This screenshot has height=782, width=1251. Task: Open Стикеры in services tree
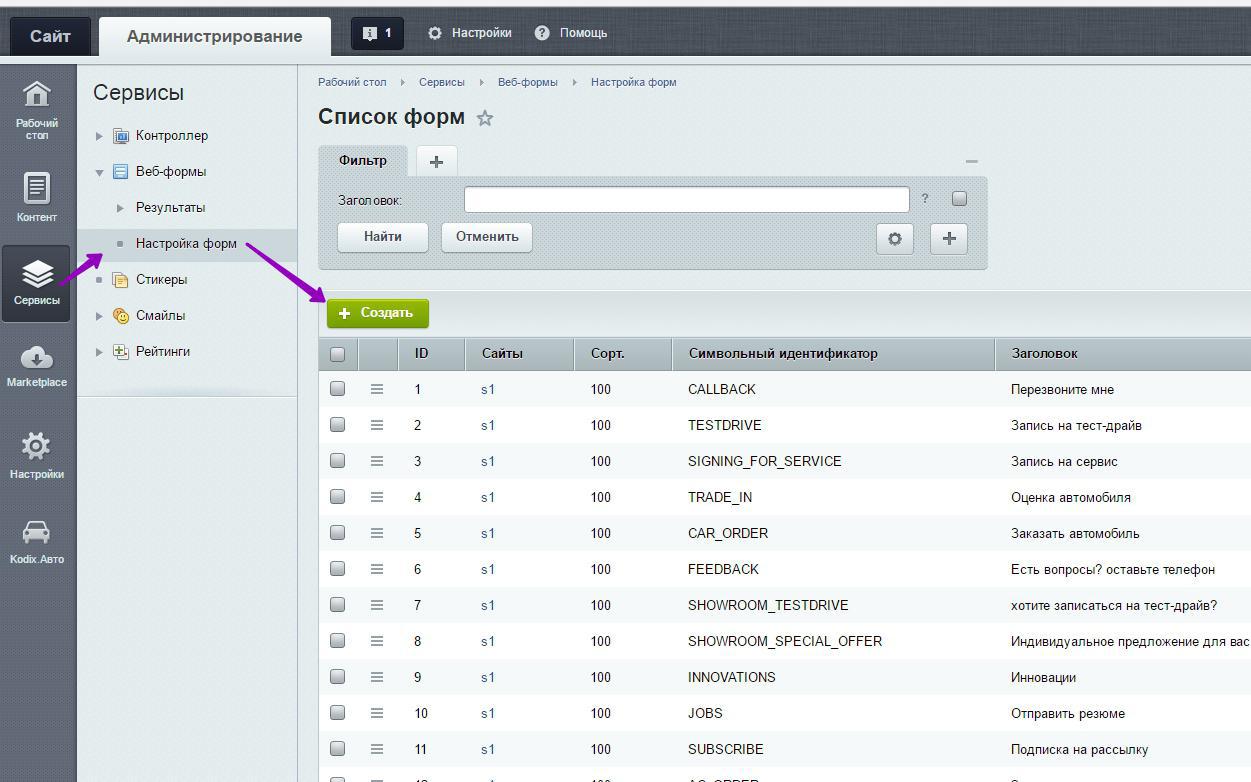[x=161, y=280]
